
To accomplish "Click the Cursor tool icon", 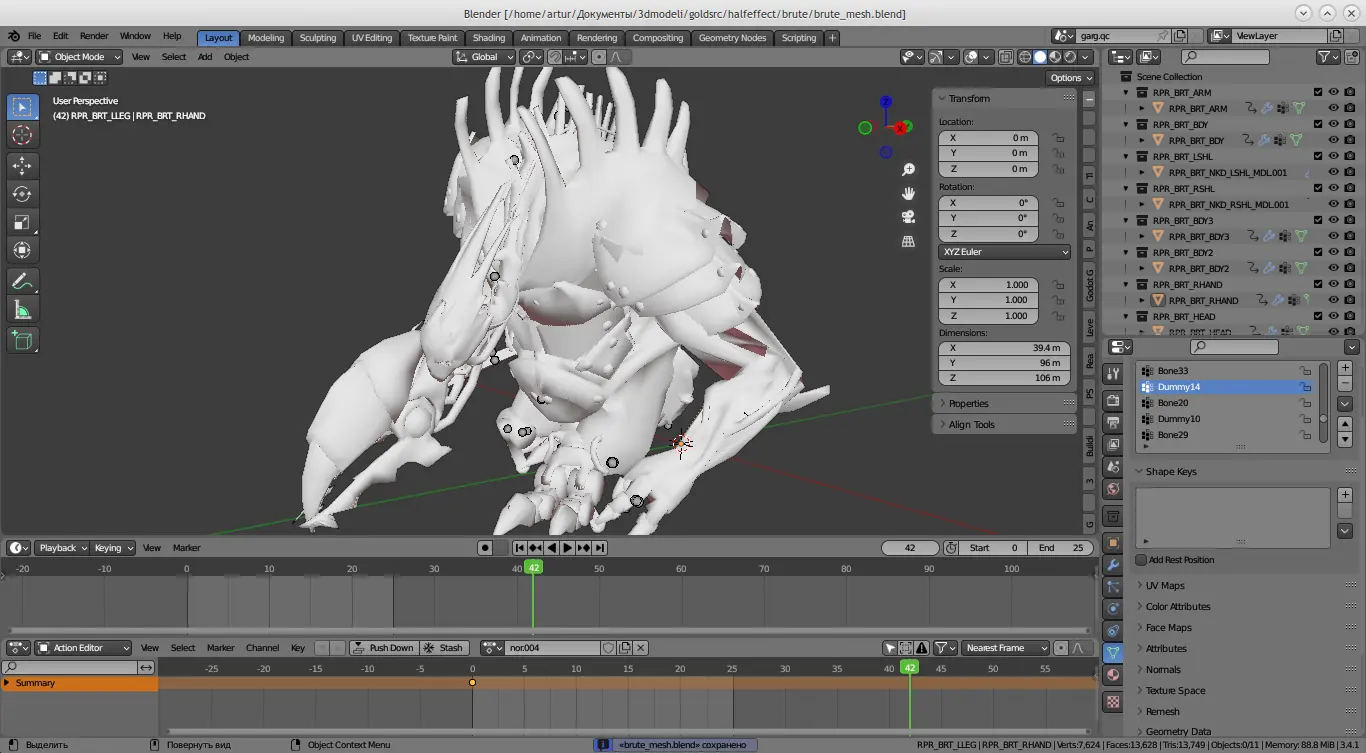I will (x=22, y=135).
